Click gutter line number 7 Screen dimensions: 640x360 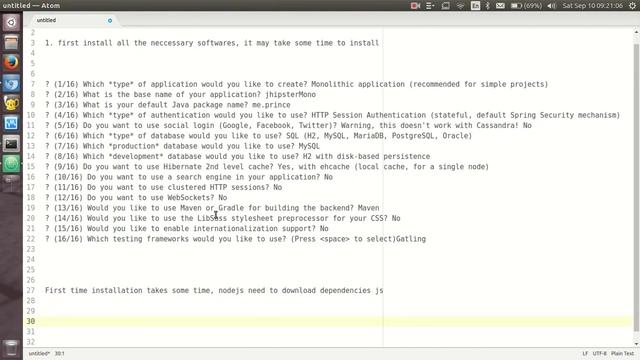pyautogui.click(x=33, y=84)
